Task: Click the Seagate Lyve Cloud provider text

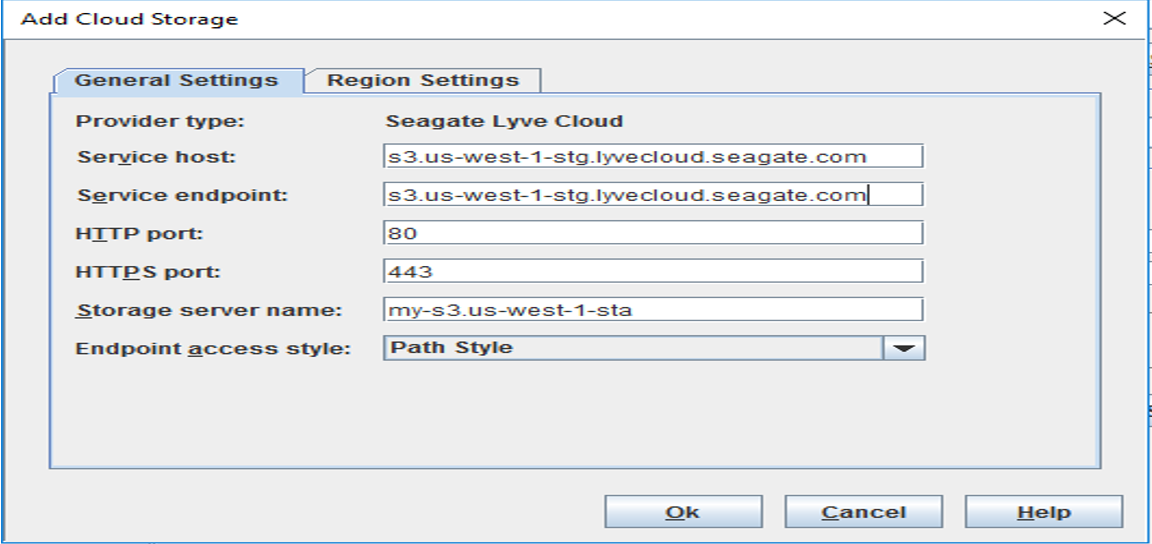Action: pos(504,121)
